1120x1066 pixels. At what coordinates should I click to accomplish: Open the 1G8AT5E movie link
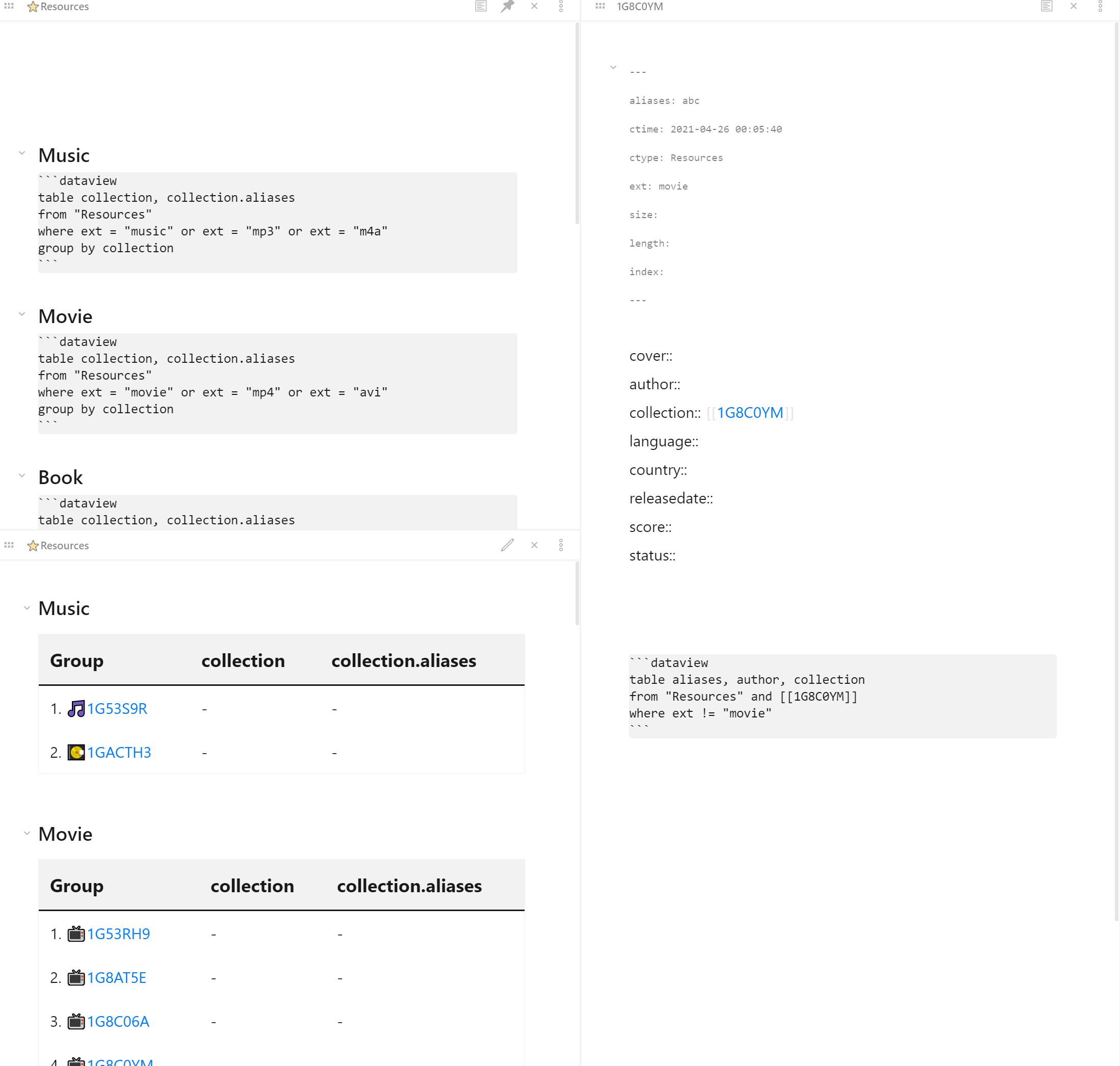click(116, 977)
